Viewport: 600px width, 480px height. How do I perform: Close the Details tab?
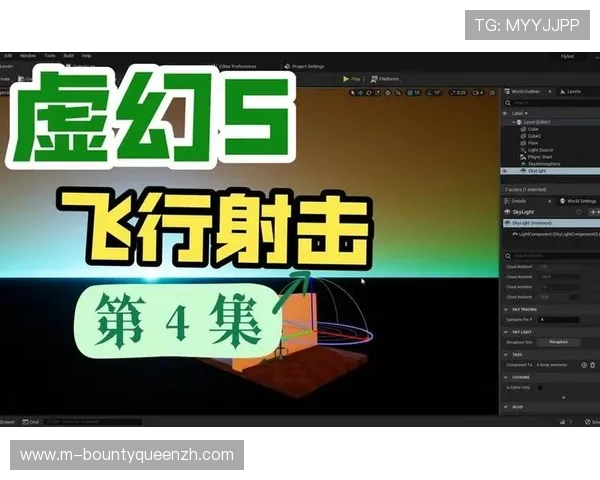[x=550, y=201]
